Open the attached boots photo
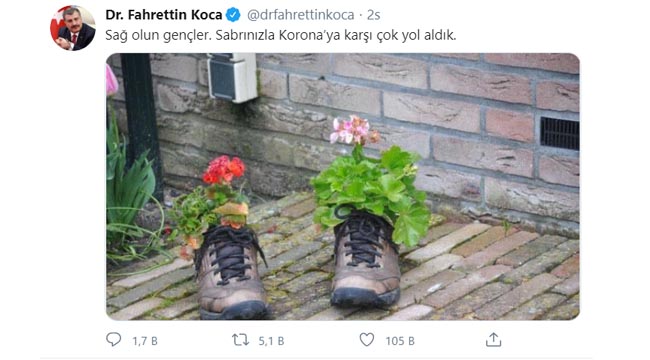Screen dimensions: 650x360 pyautogui.click(x=343, y=186)
